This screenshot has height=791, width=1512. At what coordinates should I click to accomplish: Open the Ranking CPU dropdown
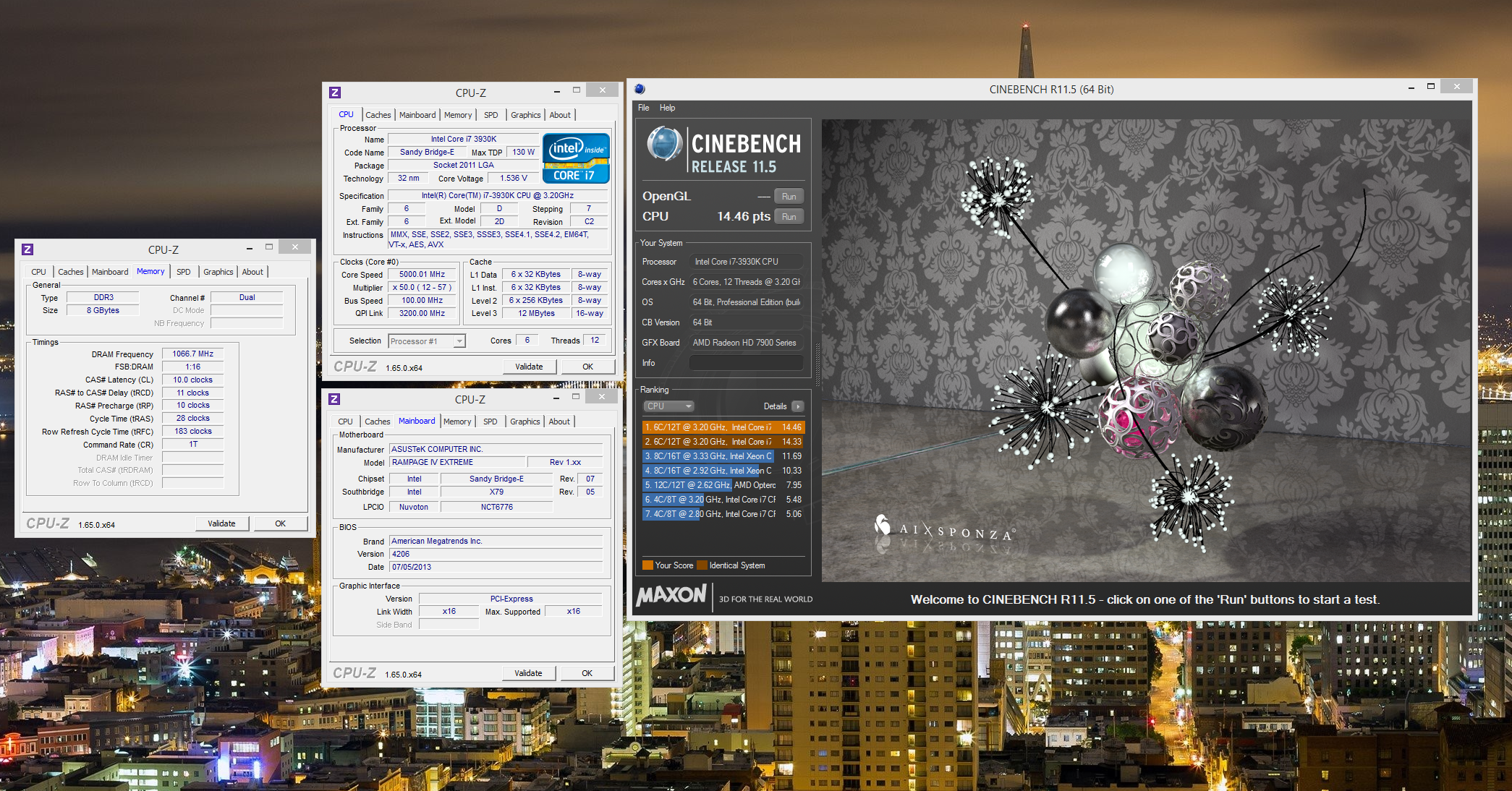coord(669,406)
